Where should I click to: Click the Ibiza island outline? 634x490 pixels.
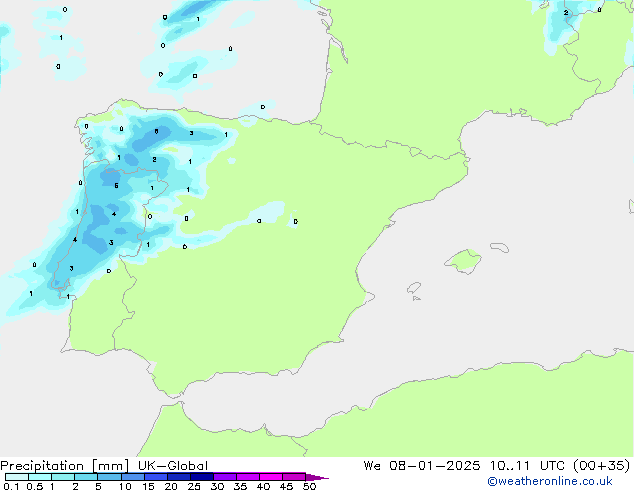[x=414, y=288]
